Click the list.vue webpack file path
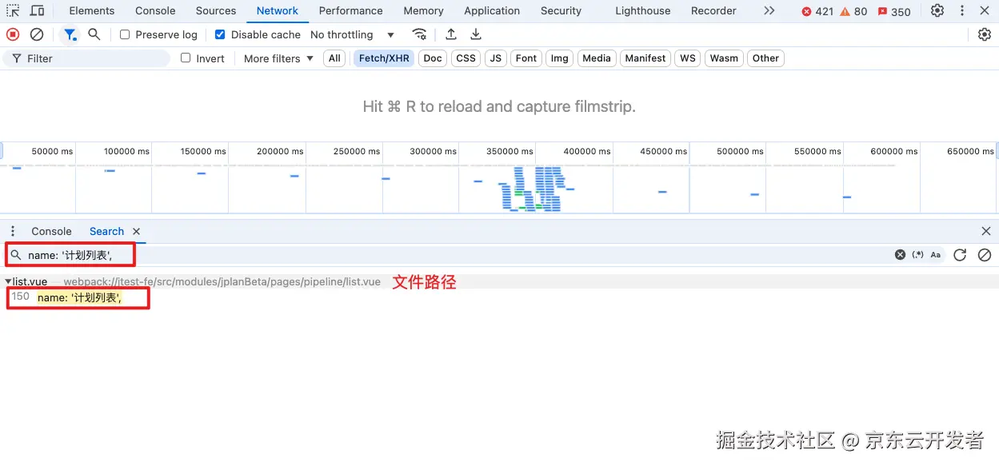The width and height of the screenshot is (999, 466). point(222,282)
